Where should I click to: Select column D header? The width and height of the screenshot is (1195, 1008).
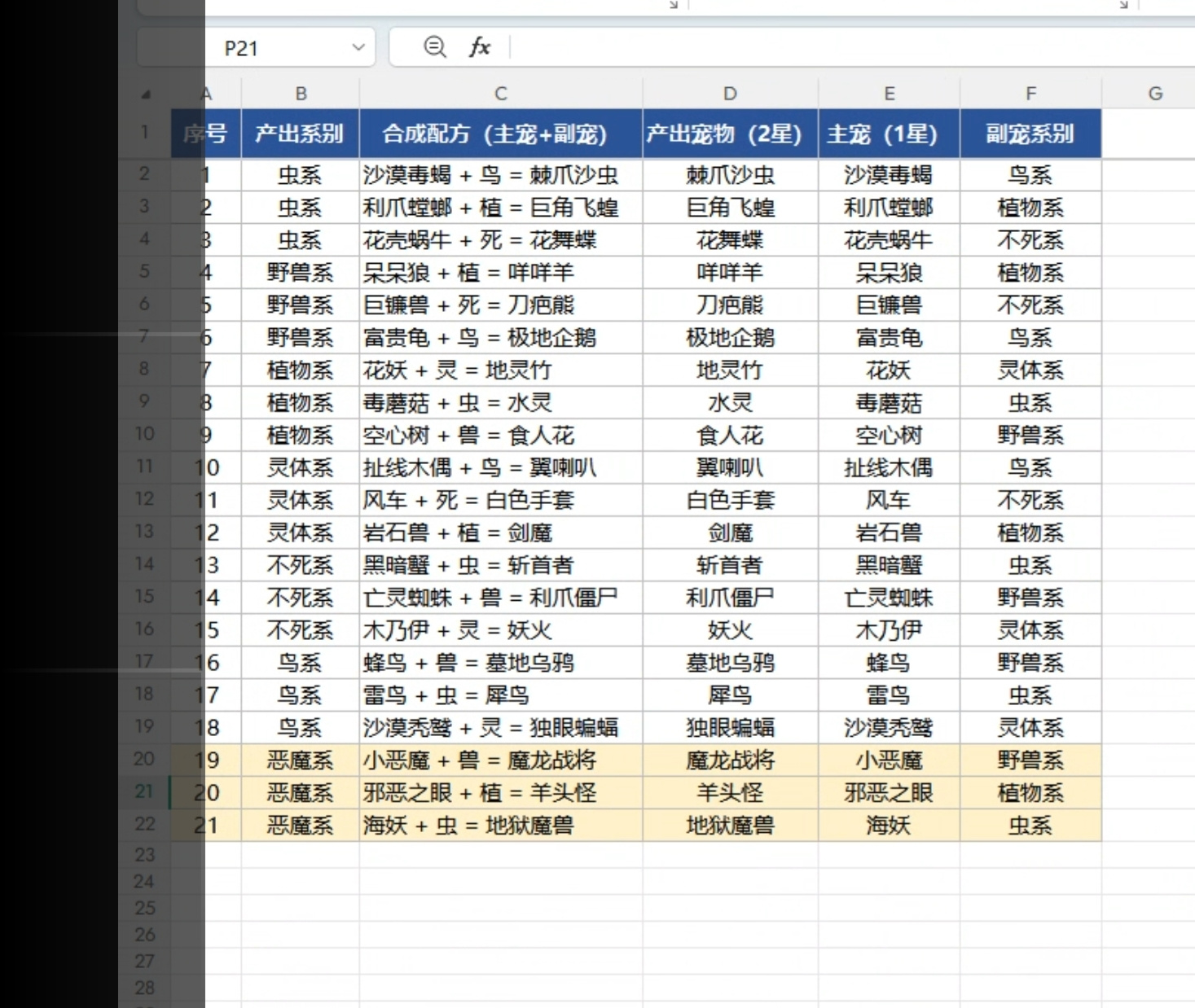(730, 94)
